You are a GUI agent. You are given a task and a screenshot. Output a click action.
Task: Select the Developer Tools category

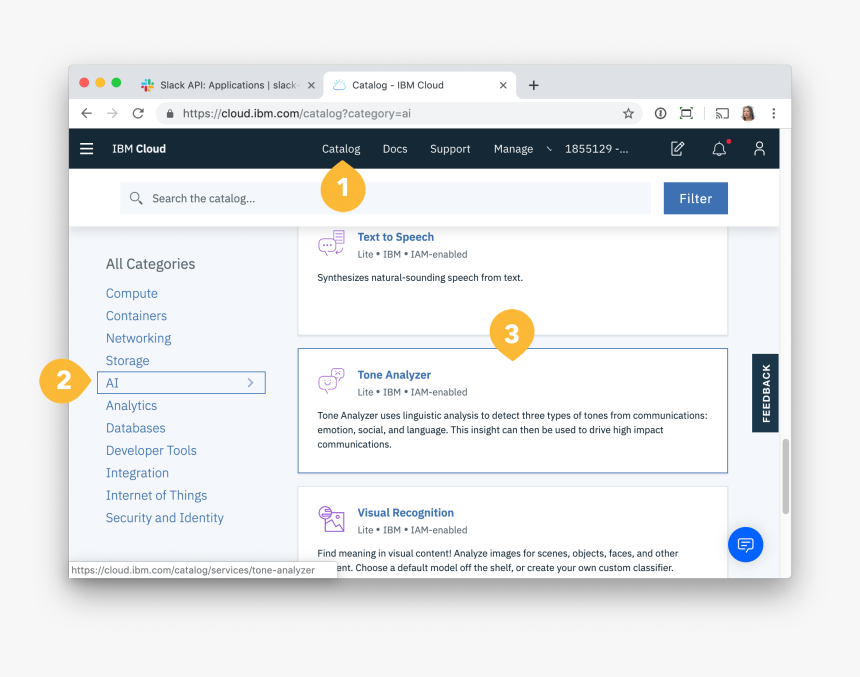pyautogui.click(x=151, y=450)
